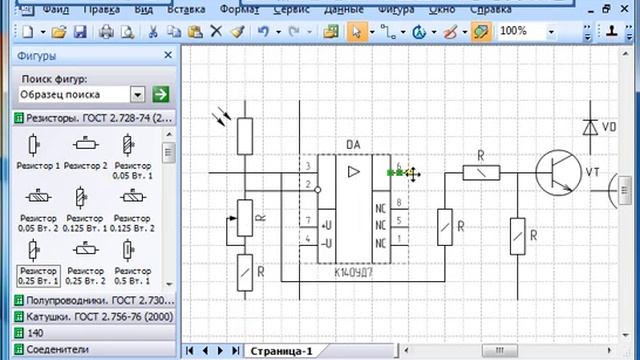Click the green search arrow button

pos(161,94)
